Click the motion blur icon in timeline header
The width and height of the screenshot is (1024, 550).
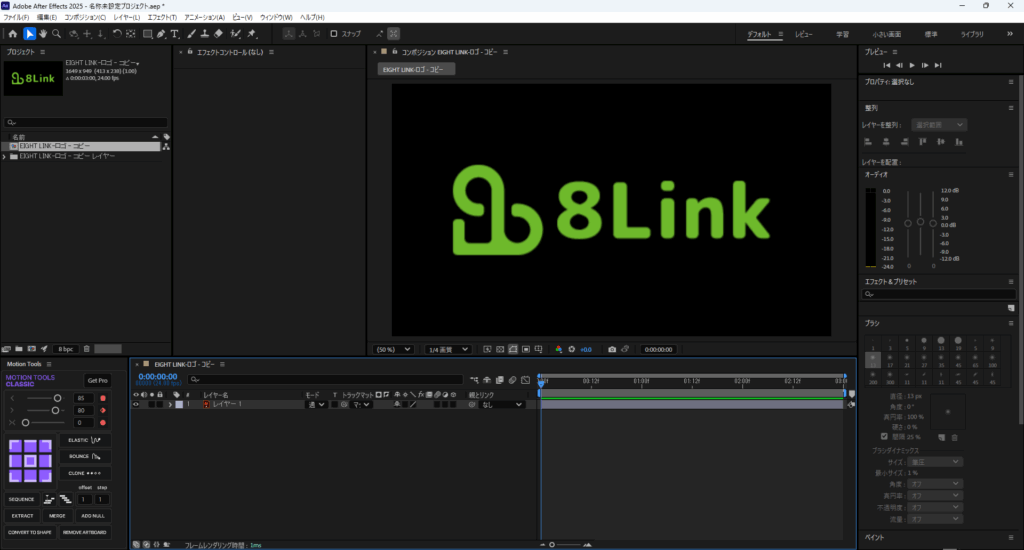point(513,380)
